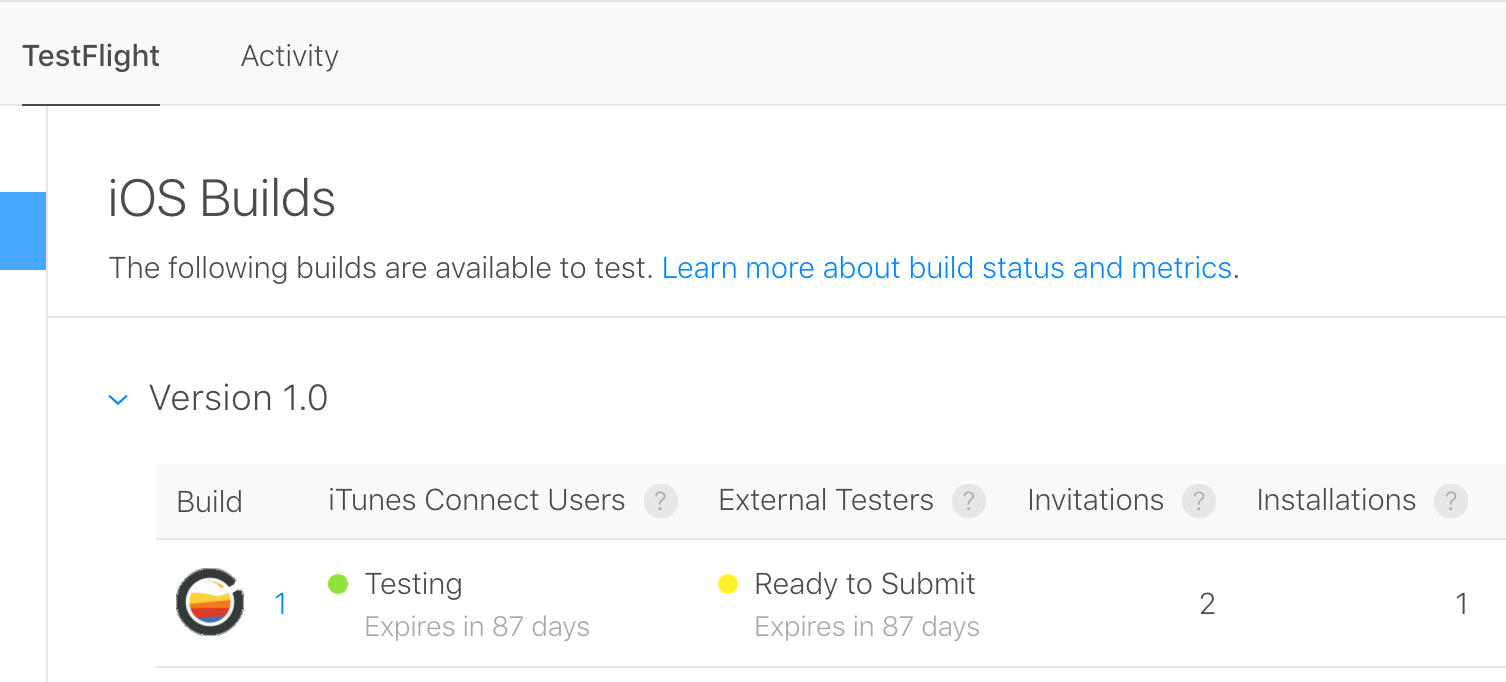
Task: Click help icon next to iTunes Connect Users
Action: point(661,501)
